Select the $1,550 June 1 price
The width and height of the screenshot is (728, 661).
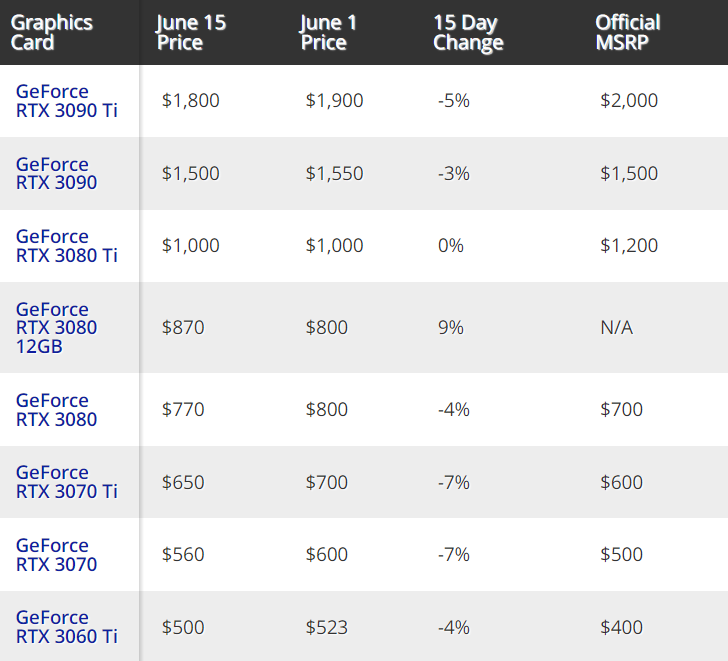(x=334, y=174)
